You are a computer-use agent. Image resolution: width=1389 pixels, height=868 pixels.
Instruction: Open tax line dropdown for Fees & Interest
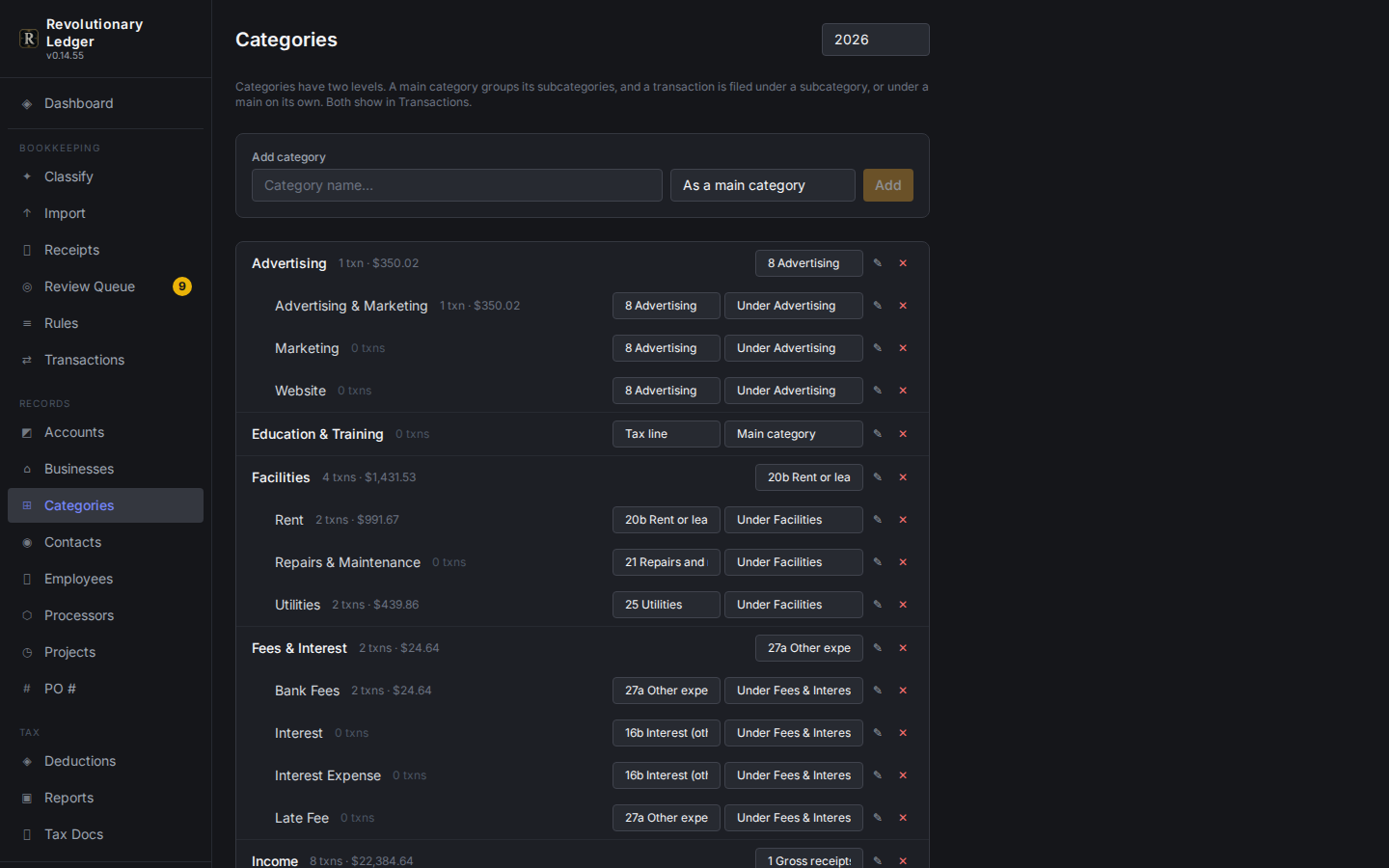point(809,648)
